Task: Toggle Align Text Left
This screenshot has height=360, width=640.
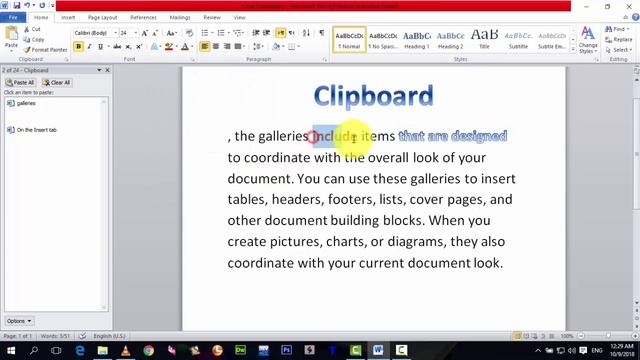Action: tap(204, 47)
